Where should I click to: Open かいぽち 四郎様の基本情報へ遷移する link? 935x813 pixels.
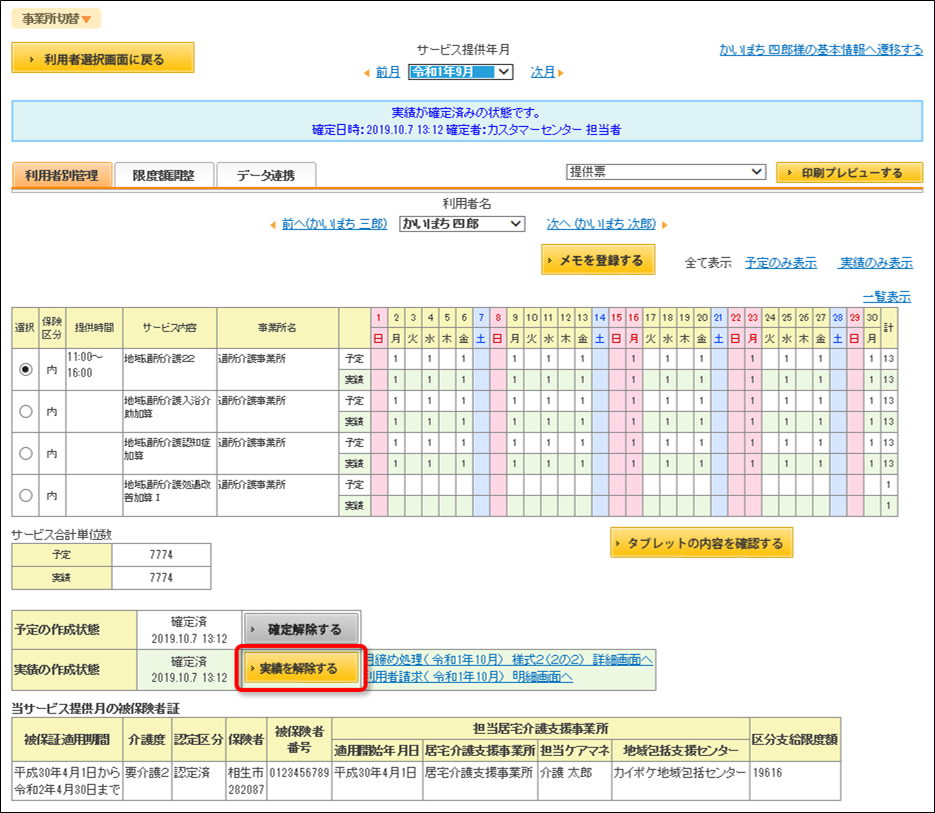click(821, 50)
